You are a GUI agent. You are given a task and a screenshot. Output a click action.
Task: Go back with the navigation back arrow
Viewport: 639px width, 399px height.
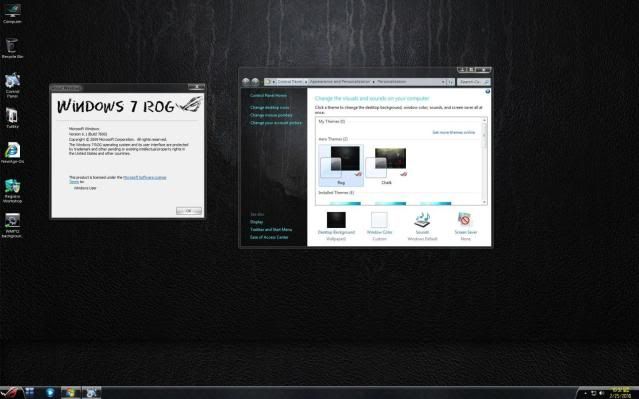(x=246, y=82)
